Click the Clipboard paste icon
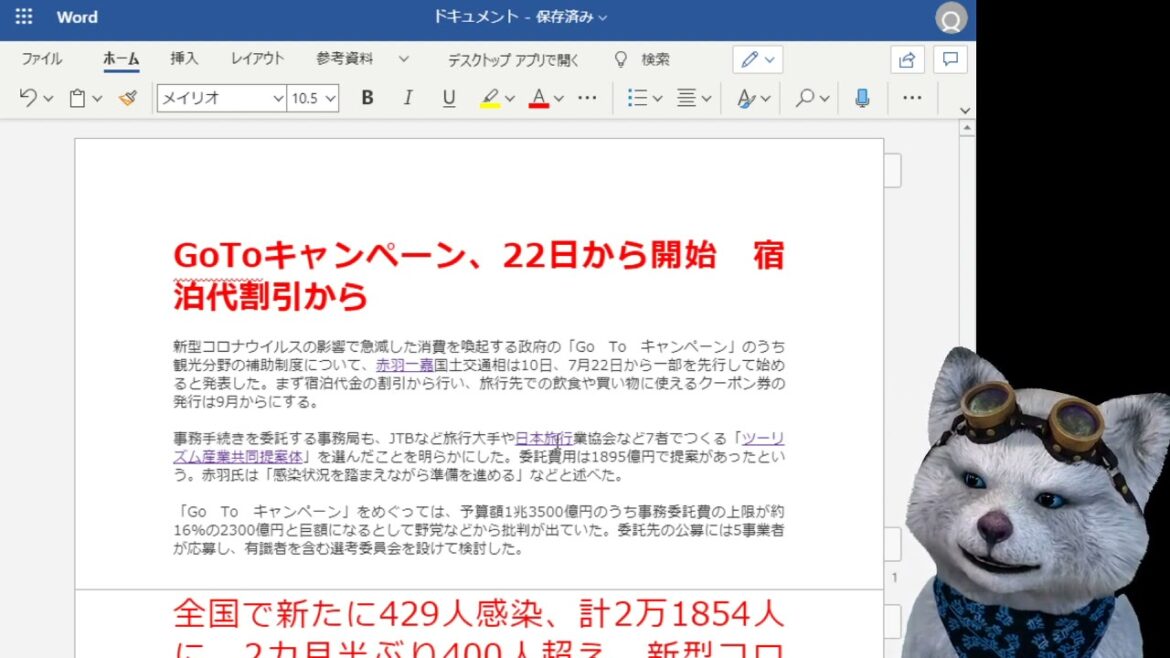Screen dimensions: 1170x658 [x=77, y=98]
